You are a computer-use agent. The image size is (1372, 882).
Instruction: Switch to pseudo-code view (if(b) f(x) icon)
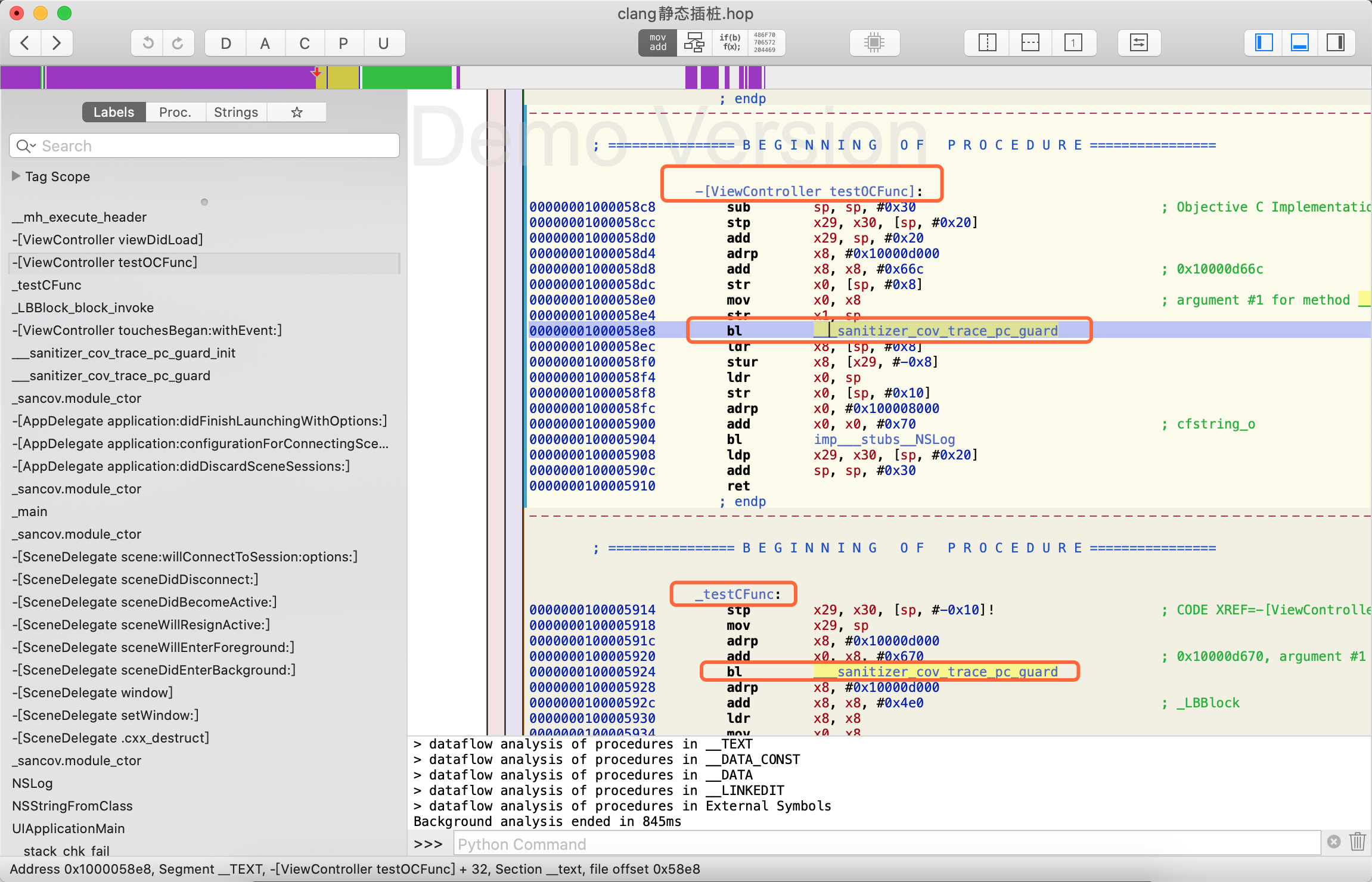[x=730, y=43]
